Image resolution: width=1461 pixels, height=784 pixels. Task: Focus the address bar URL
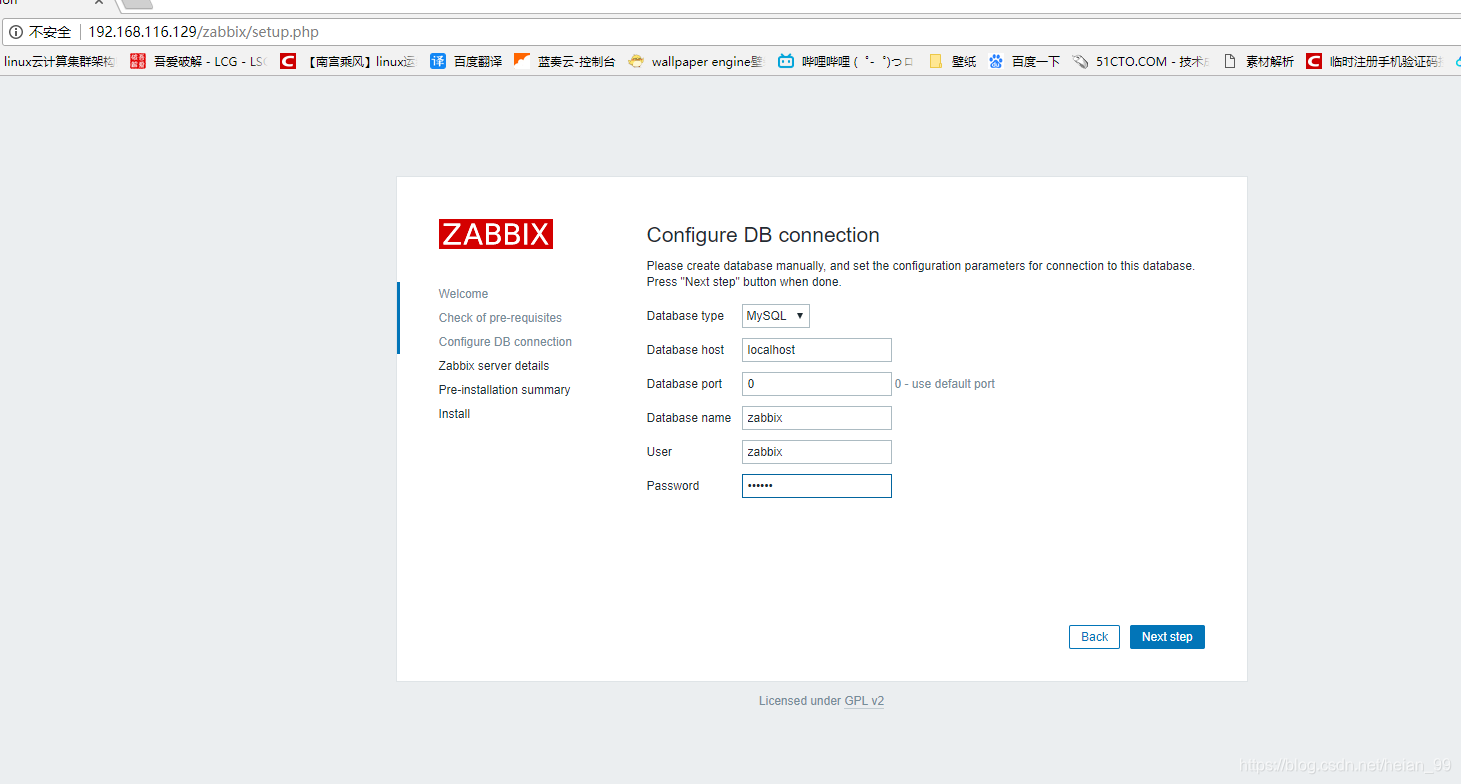point(204,32)
